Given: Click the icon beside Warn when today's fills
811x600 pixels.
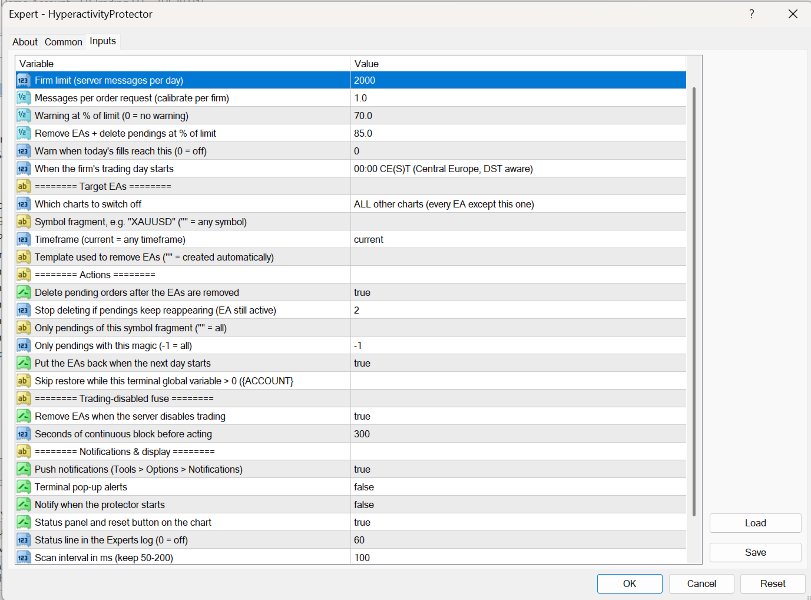Looking at the screenshot, I should click(x=23, y=151).
